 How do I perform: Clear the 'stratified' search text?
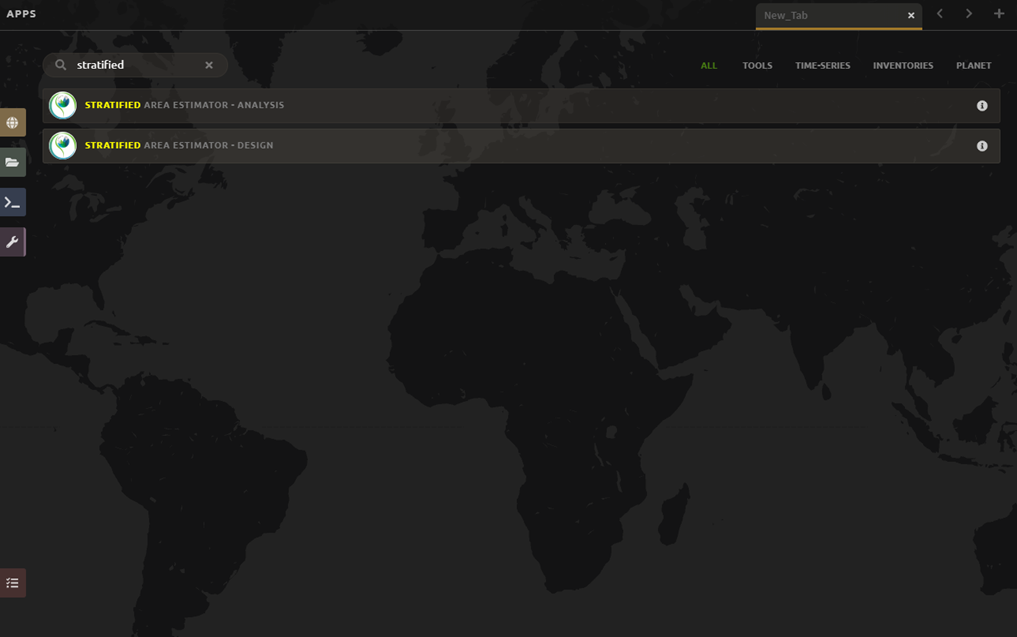(x=209, y=65)
